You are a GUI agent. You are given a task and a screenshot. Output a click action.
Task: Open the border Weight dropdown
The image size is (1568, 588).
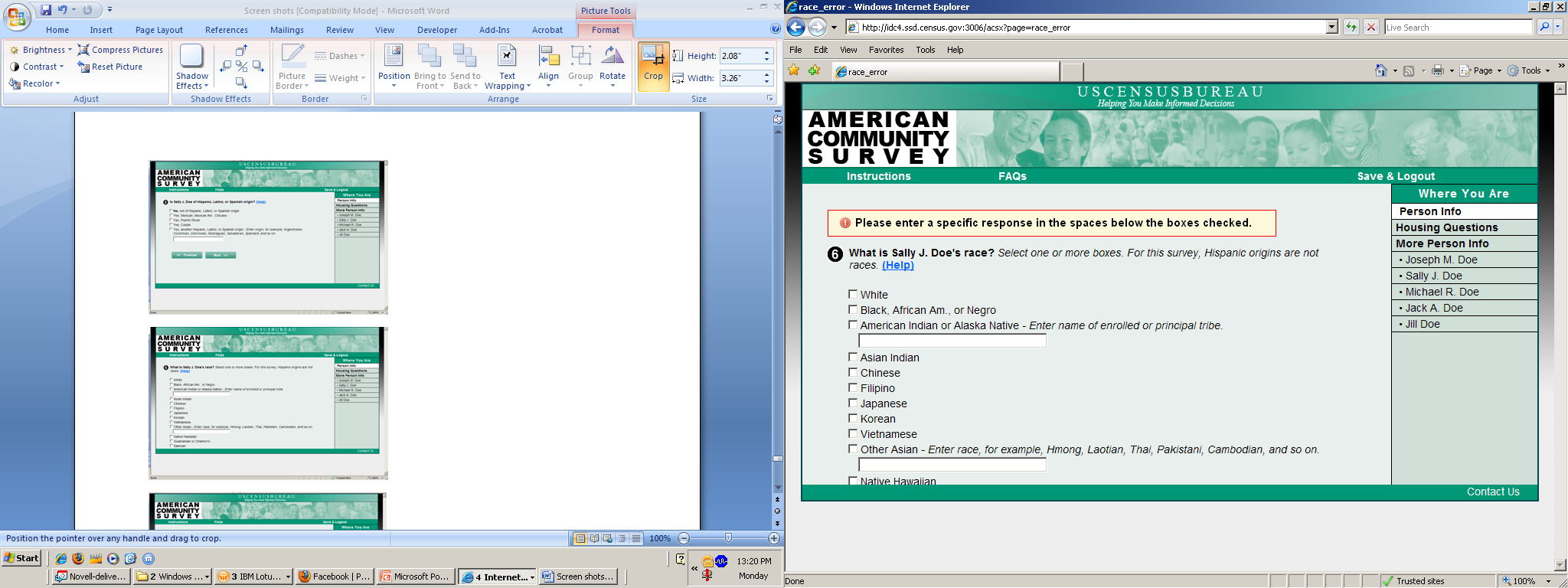click(x=340, y=78)
